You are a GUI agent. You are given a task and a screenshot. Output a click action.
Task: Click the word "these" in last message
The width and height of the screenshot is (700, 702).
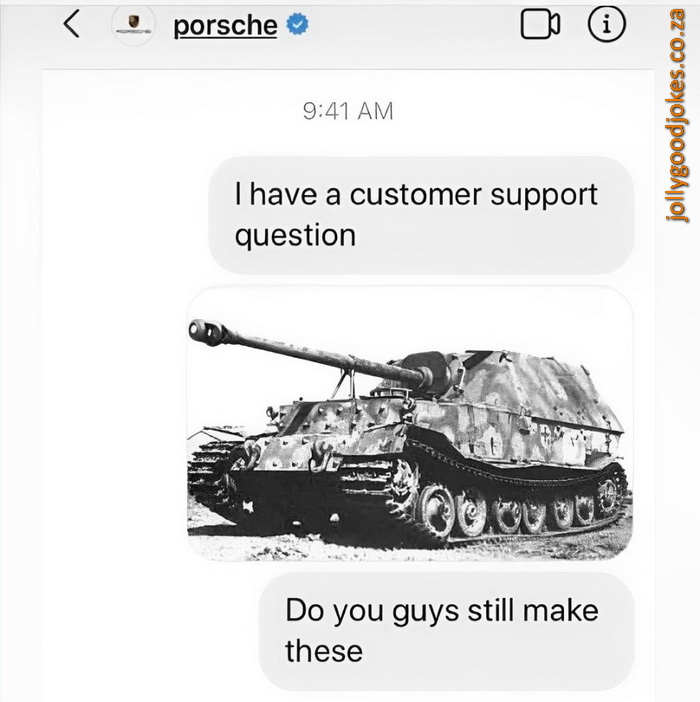(324, 651)
